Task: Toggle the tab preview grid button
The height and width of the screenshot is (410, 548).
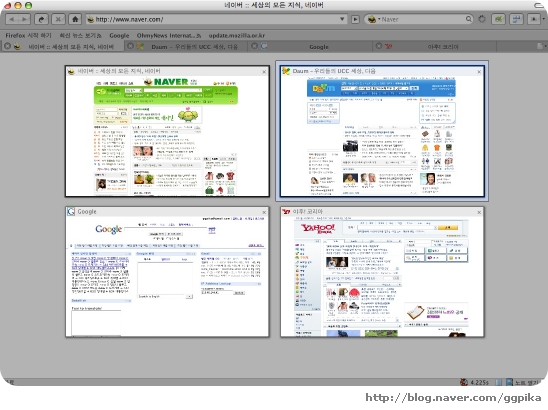Action: (x=516, y=19)
